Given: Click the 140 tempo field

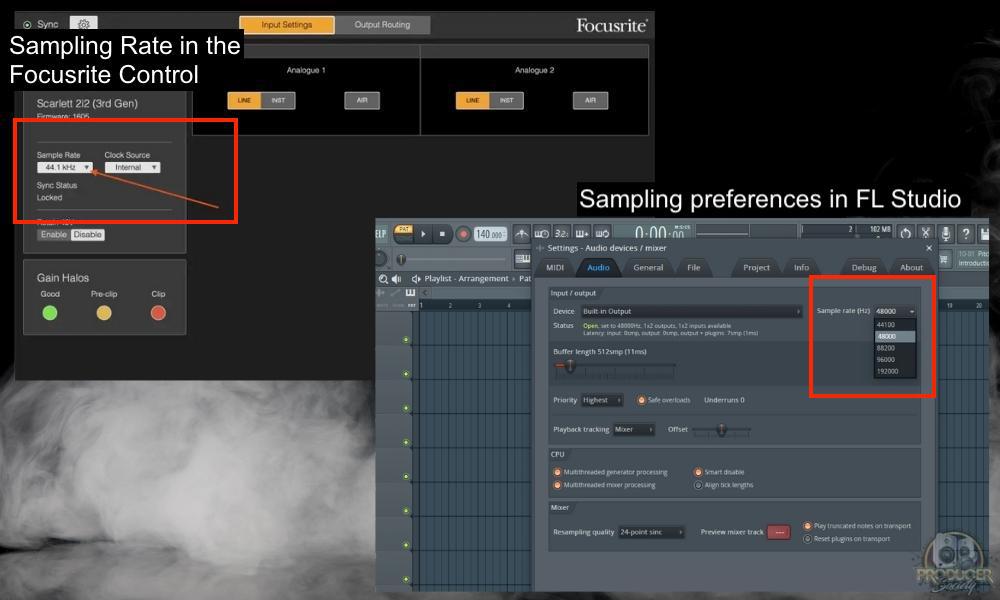Looking at the screenshot, I should [490, 235].
